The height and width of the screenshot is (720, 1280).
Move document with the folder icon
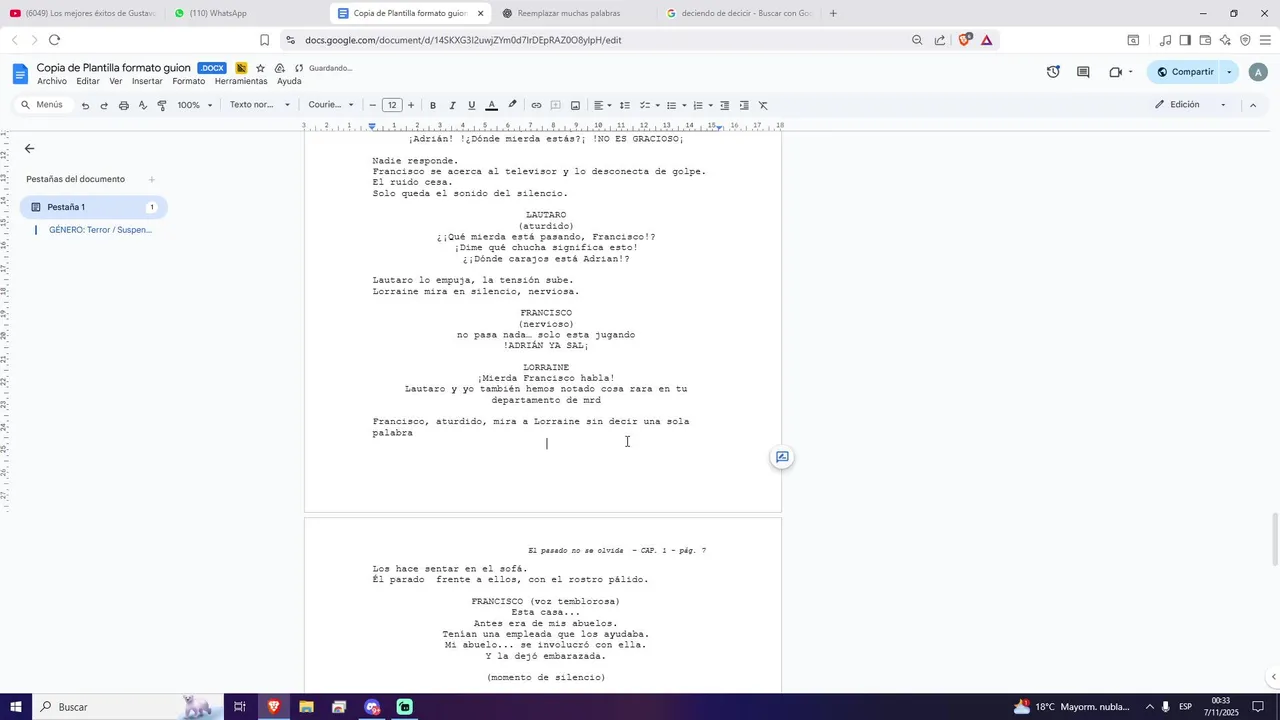point(279,68)
